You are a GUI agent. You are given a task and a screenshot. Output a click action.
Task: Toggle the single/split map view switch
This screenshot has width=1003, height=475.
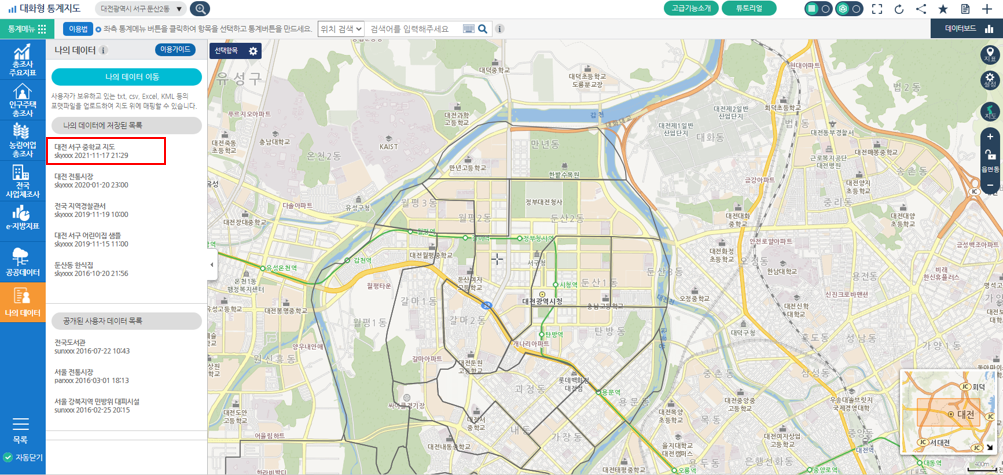coord(819,9)
